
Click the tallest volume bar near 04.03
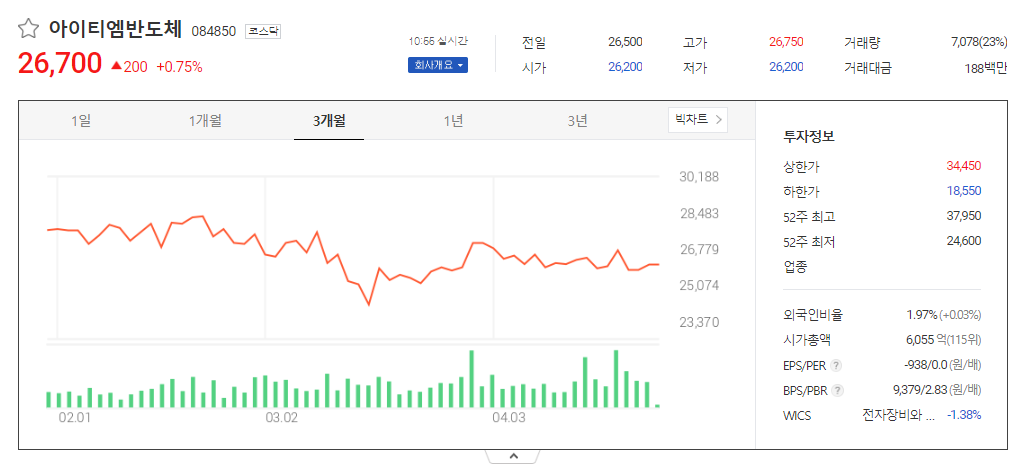click(x=471, y=379)
